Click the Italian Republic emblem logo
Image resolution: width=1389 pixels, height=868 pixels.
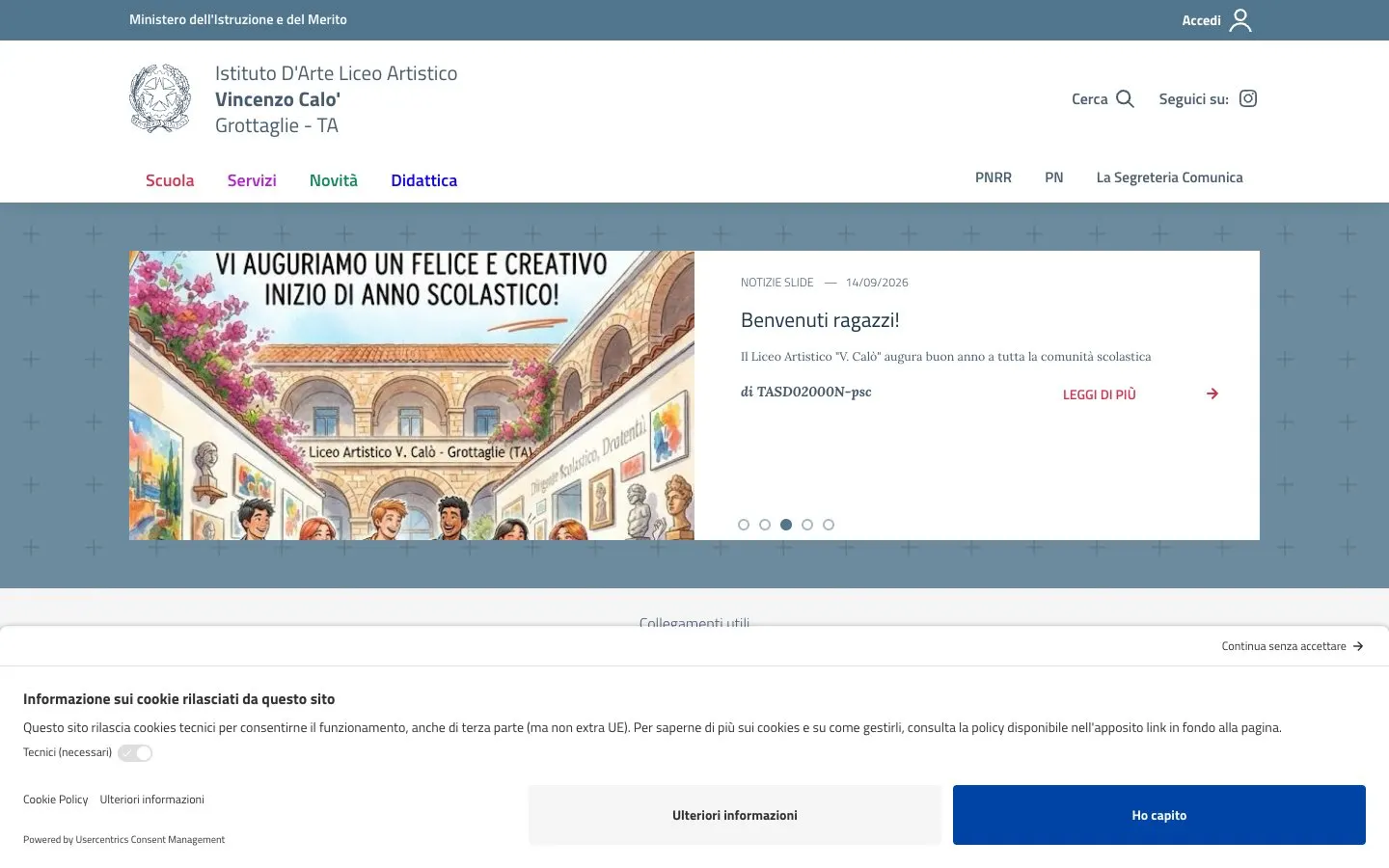[x=160, y=98]
